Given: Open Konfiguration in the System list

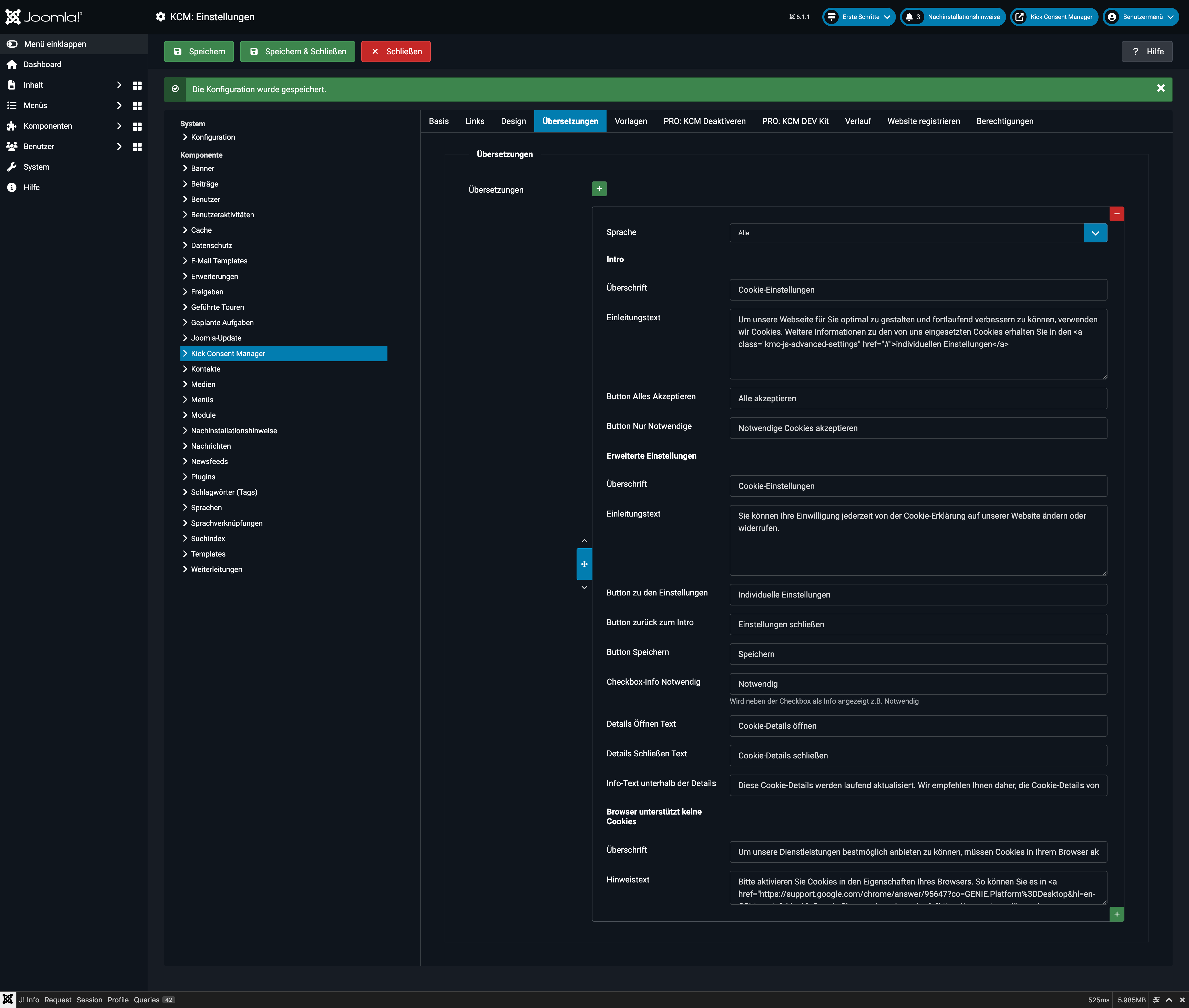Looking at the screenshot, I should click(212, 137).
